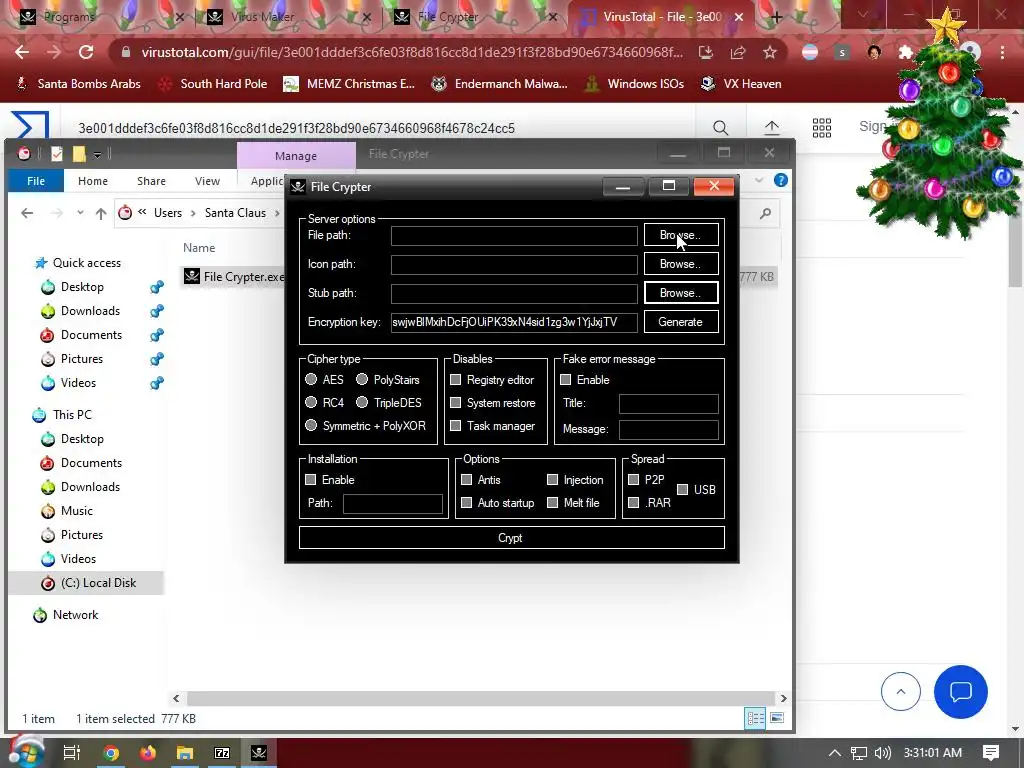
Task: Click Browse for File path
Action: pos(680,235)
